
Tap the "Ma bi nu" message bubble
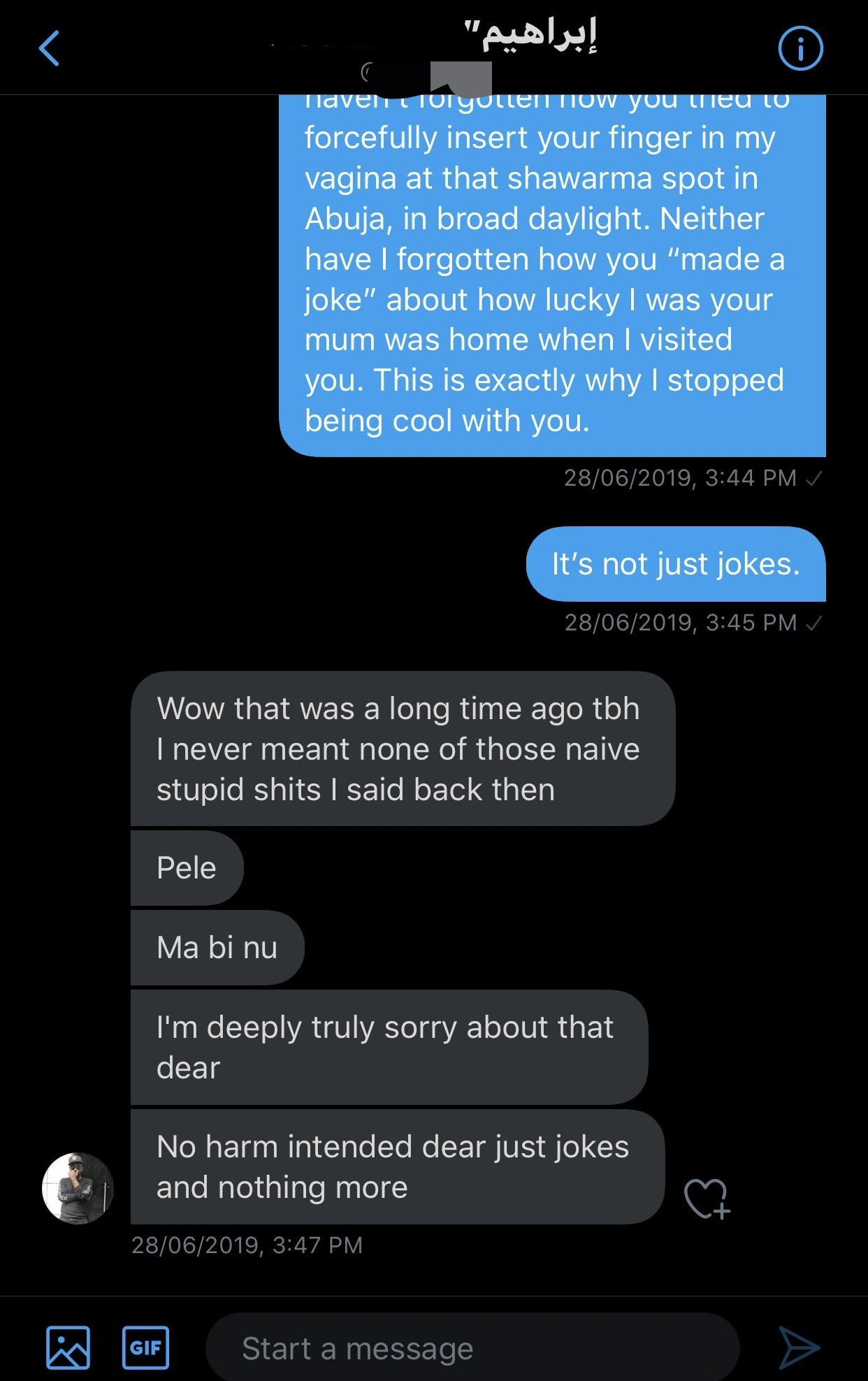coord(217,948)
